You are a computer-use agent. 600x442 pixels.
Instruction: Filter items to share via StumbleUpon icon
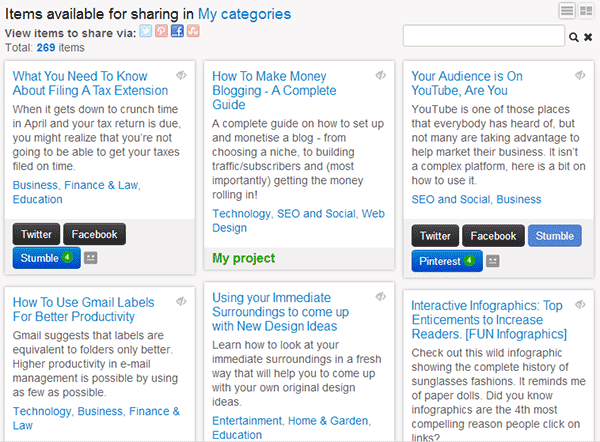click(193, 31)
